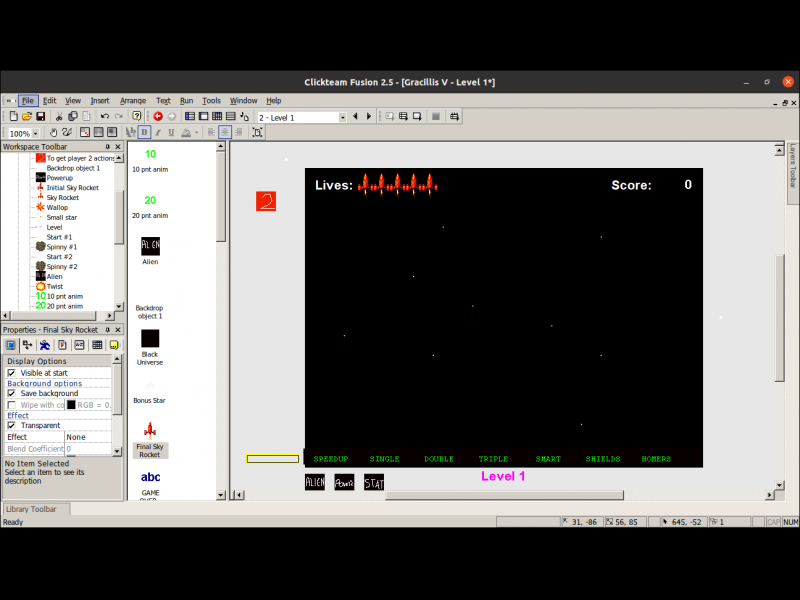Select the Bold text formatting icon
This screenshot has height=600, width=800.
pos(144,132)
